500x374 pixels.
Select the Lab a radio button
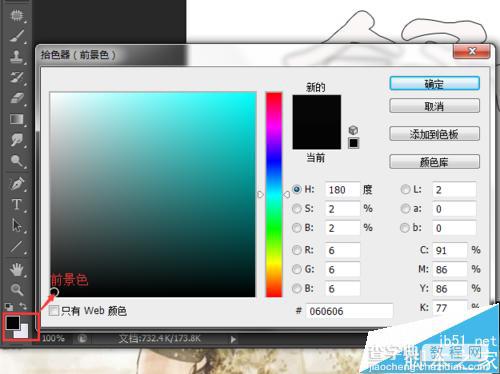[x=405, y=209]
